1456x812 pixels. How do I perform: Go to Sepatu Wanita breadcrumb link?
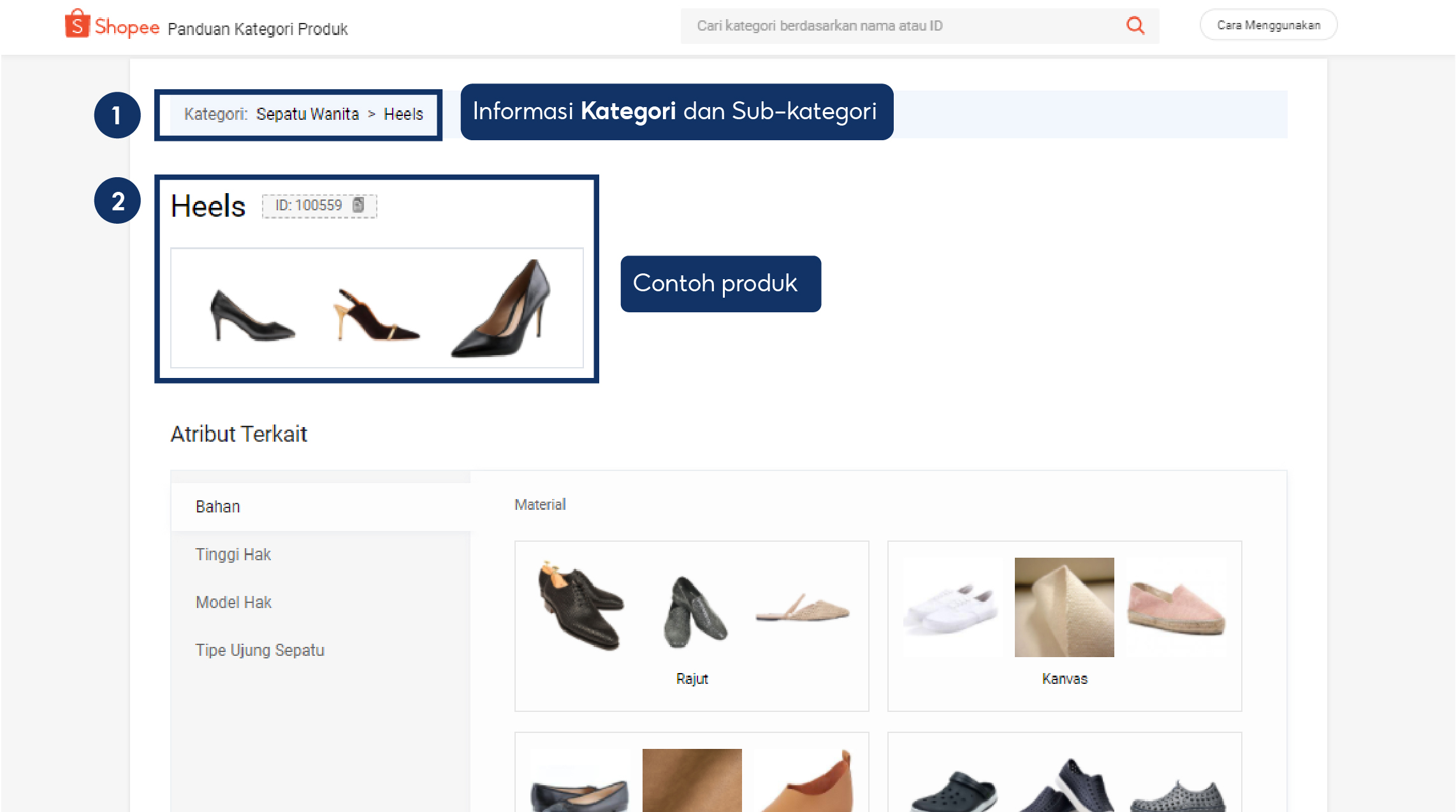click(x=307, y=114)
